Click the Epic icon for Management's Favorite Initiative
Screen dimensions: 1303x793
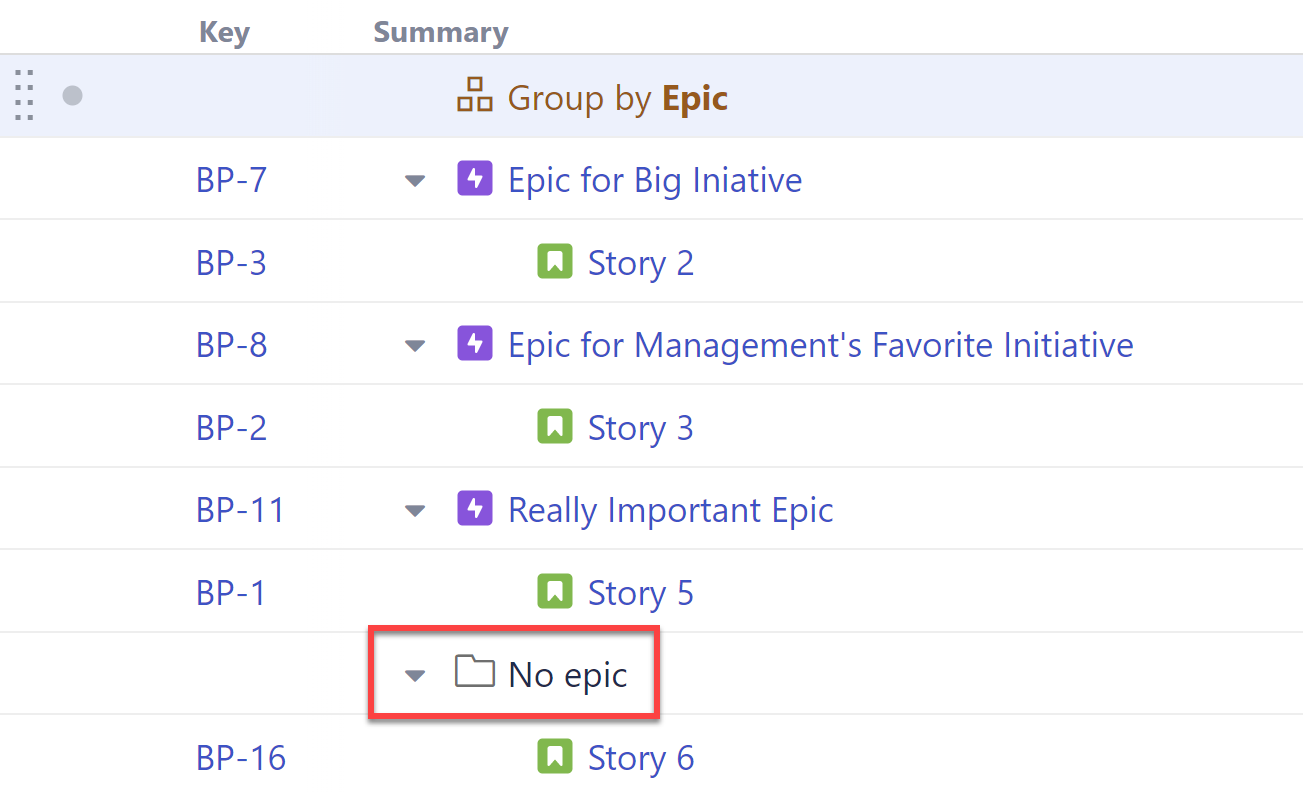click(x=475, y=344)
